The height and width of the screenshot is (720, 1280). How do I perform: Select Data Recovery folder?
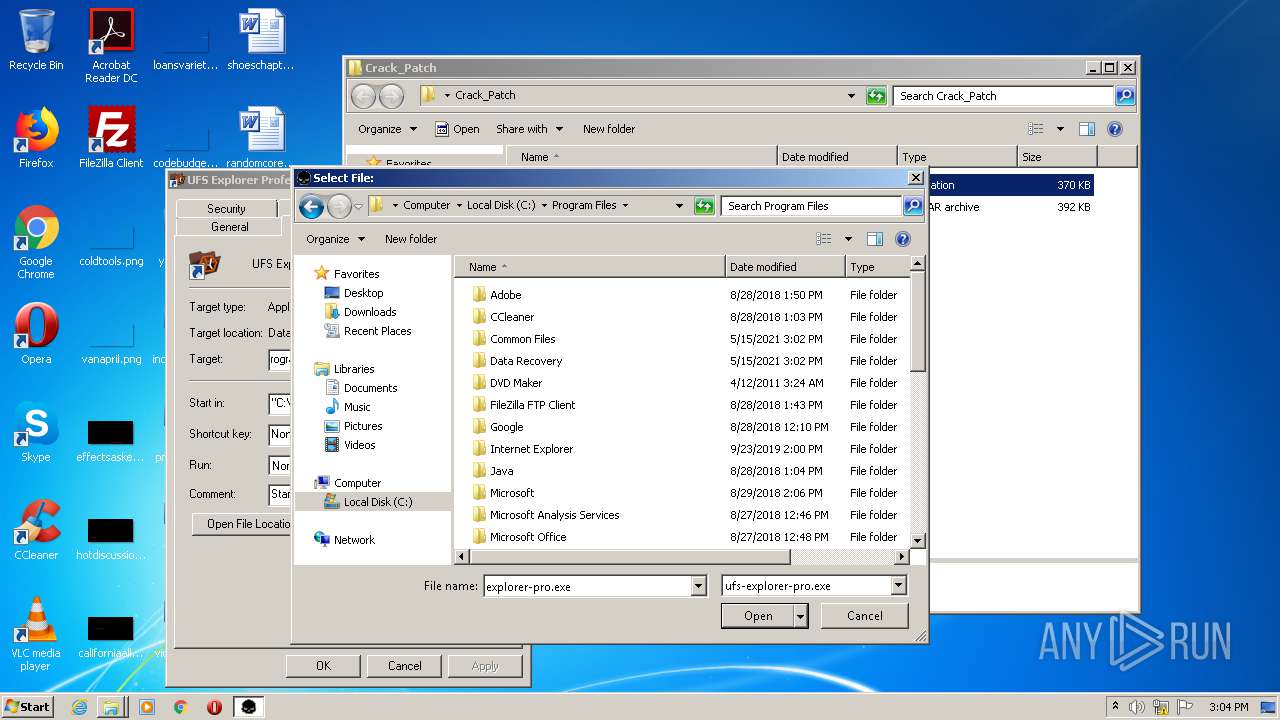coord(526,361)
